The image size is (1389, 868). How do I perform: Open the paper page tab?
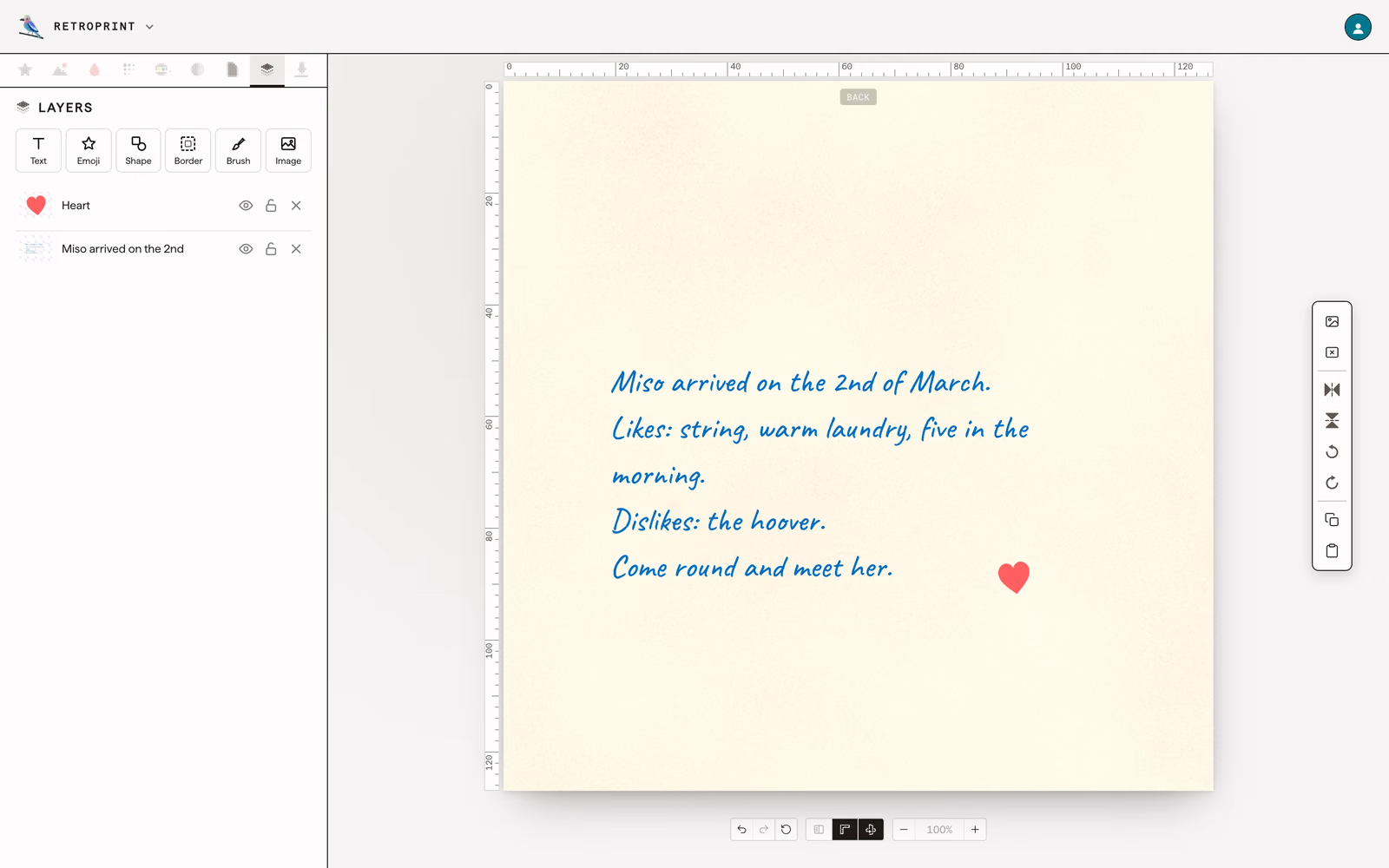click(232, 69)
